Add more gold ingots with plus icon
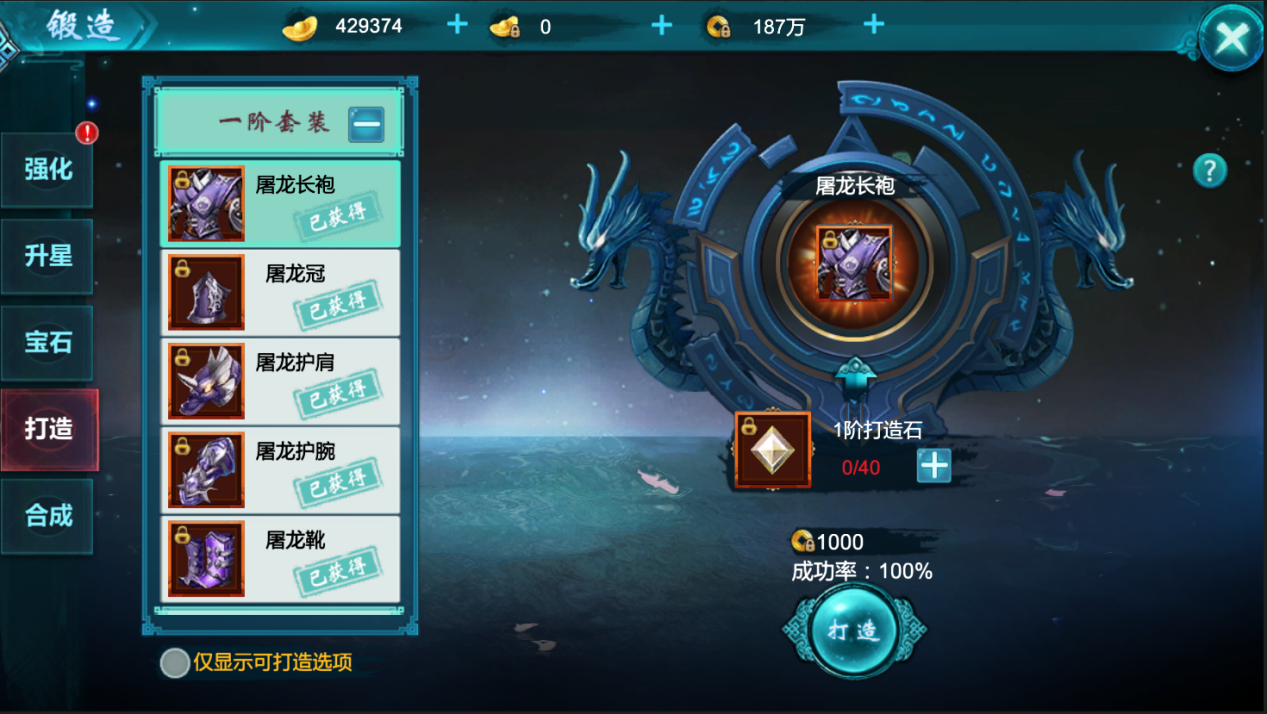Viewport: 1267px width, 714px height. pyautogui.click(x=457, y=24)
